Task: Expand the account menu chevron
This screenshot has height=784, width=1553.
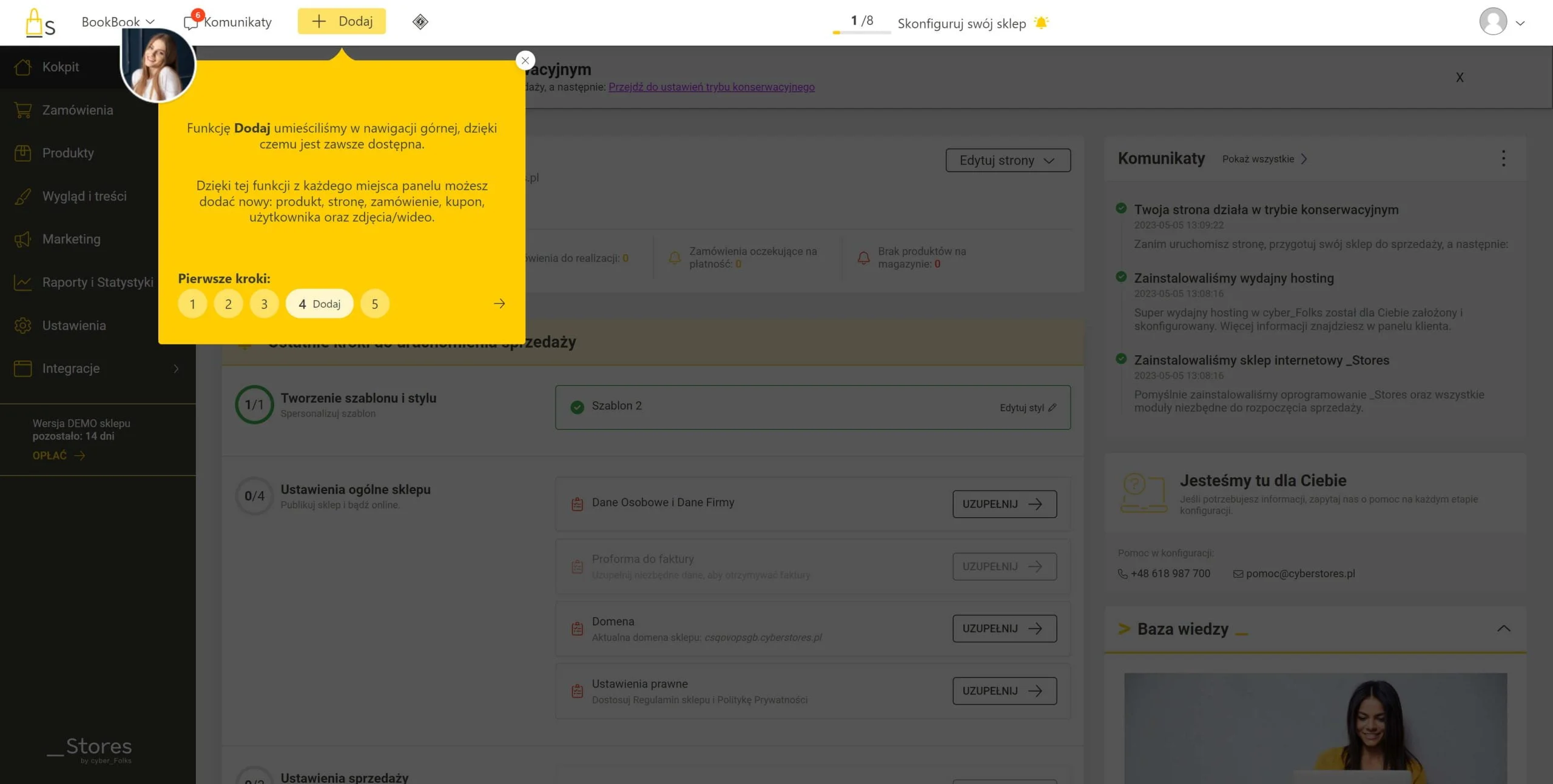Action: coord(1520,23)
